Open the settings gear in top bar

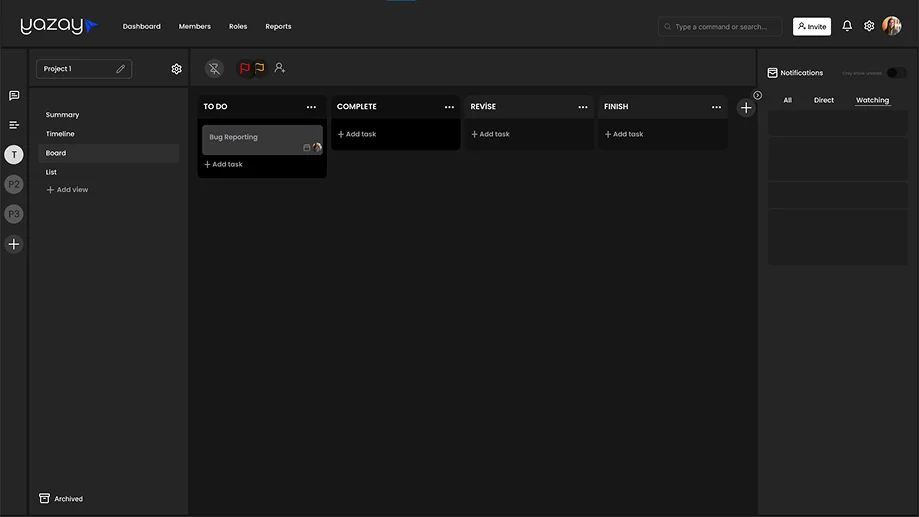(869, 26)
